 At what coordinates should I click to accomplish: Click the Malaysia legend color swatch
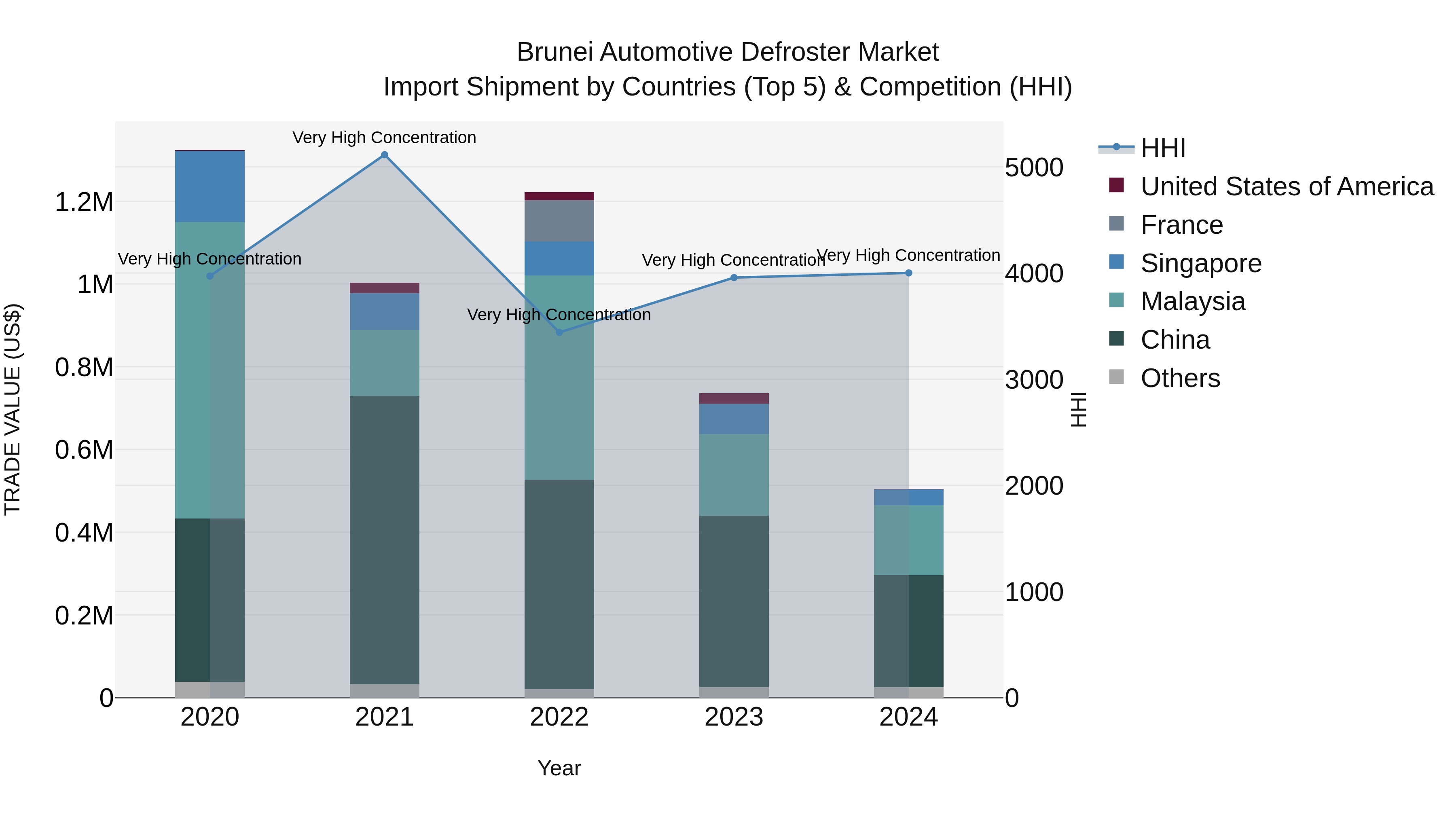click(1116, 300)
